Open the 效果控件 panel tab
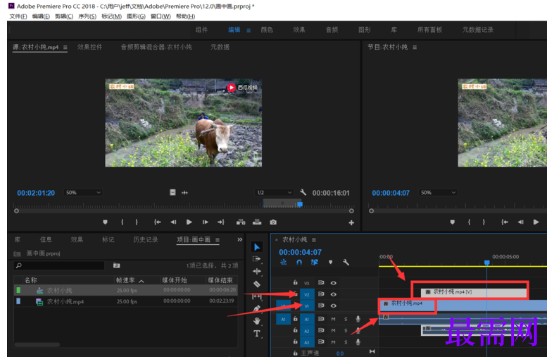This screenshot has width=557, height=363. [90, 47]
